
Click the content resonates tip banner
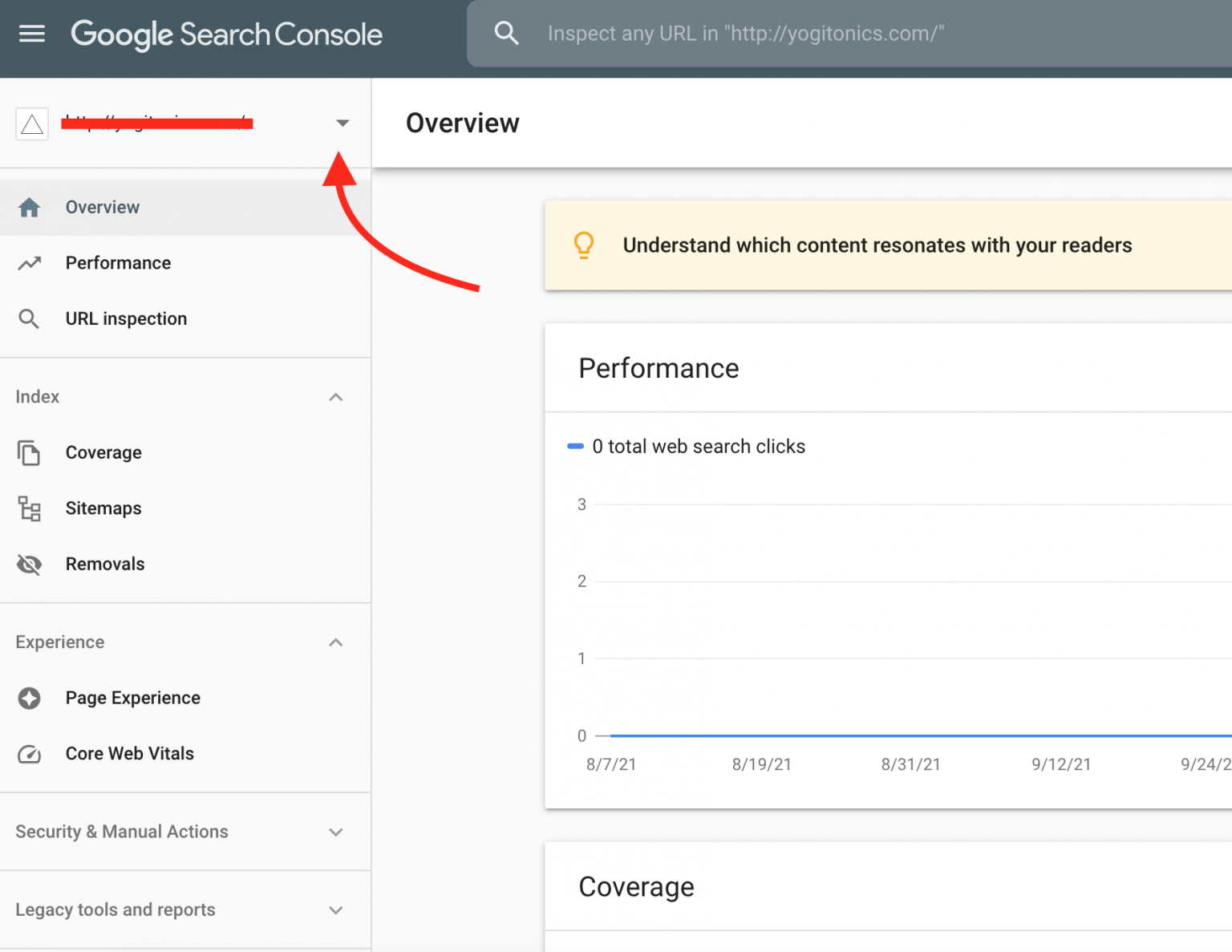888,245
